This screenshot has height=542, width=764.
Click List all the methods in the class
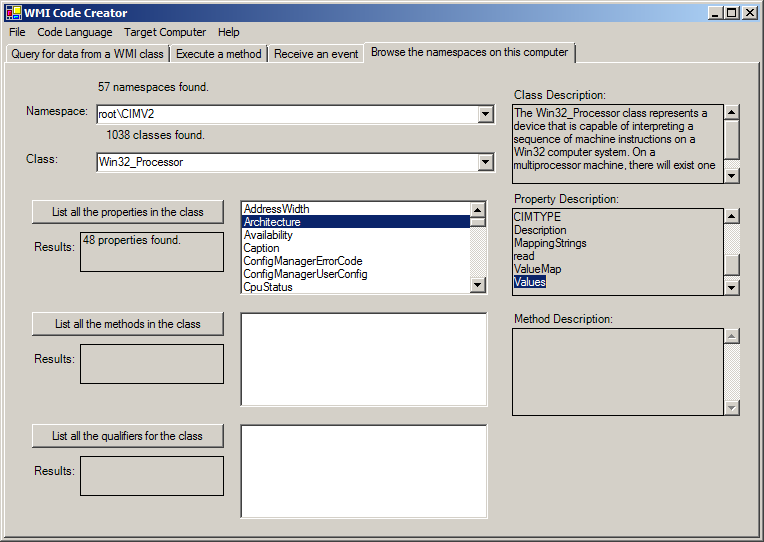pos(128,324)
